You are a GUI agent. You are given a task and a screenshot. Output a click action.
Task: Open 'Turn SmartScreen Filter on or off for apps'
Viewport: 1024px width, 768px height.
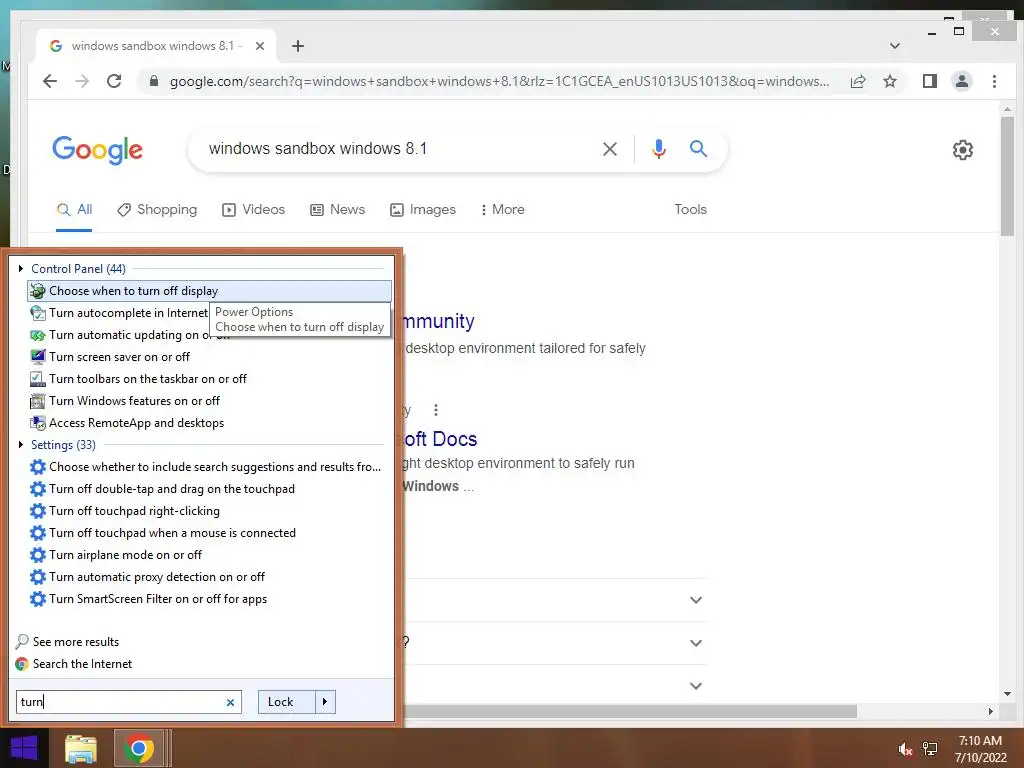pos(148,599)
